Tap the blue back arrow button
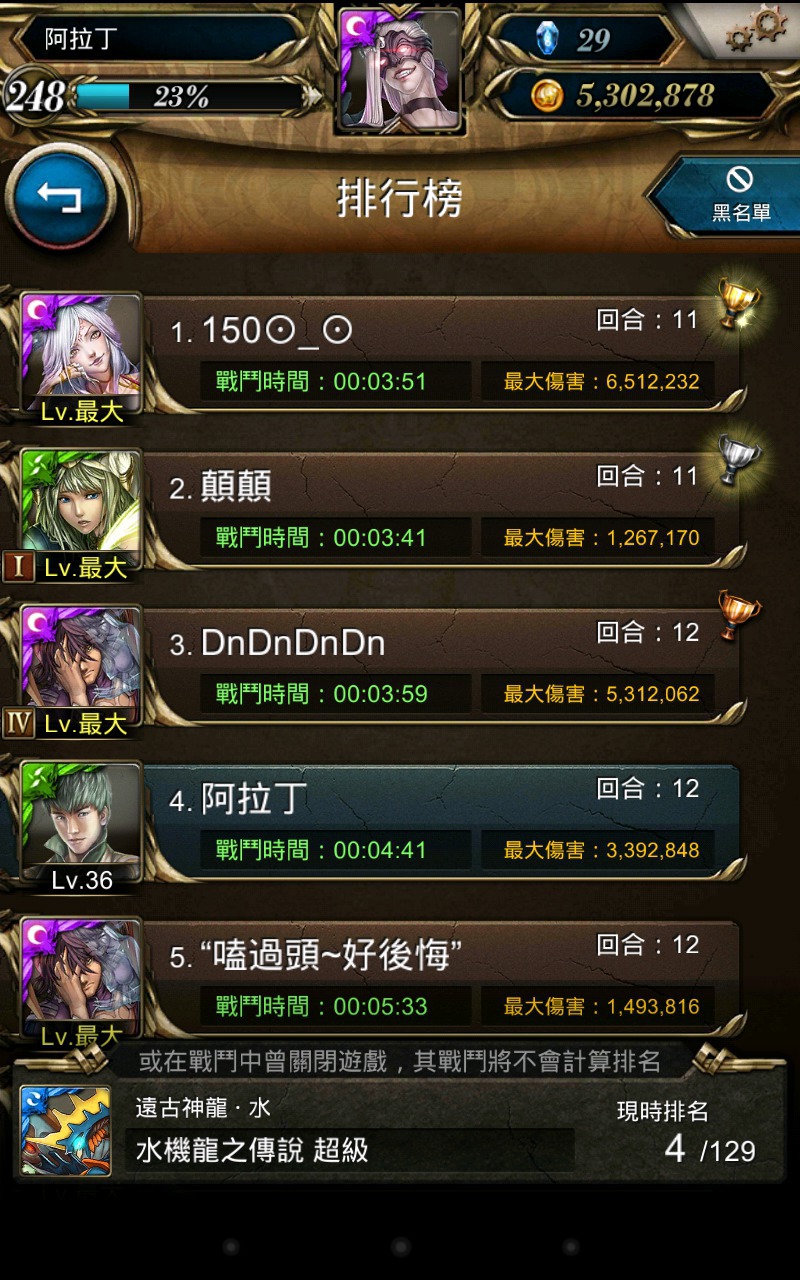 coord(60,197)
